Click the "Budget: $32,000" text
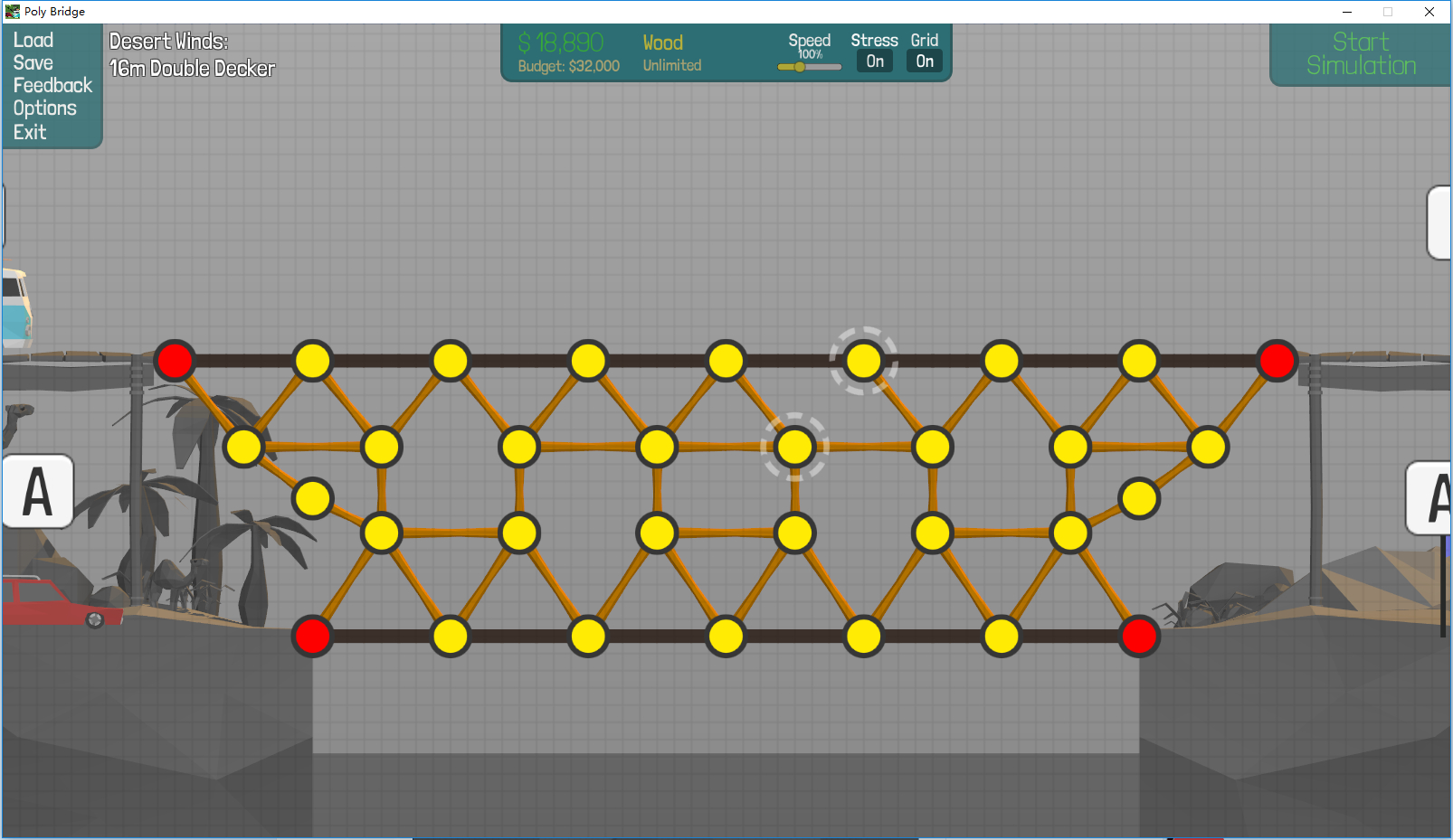The width and height of the screenshot is (1453, 840). coord(569,66)
